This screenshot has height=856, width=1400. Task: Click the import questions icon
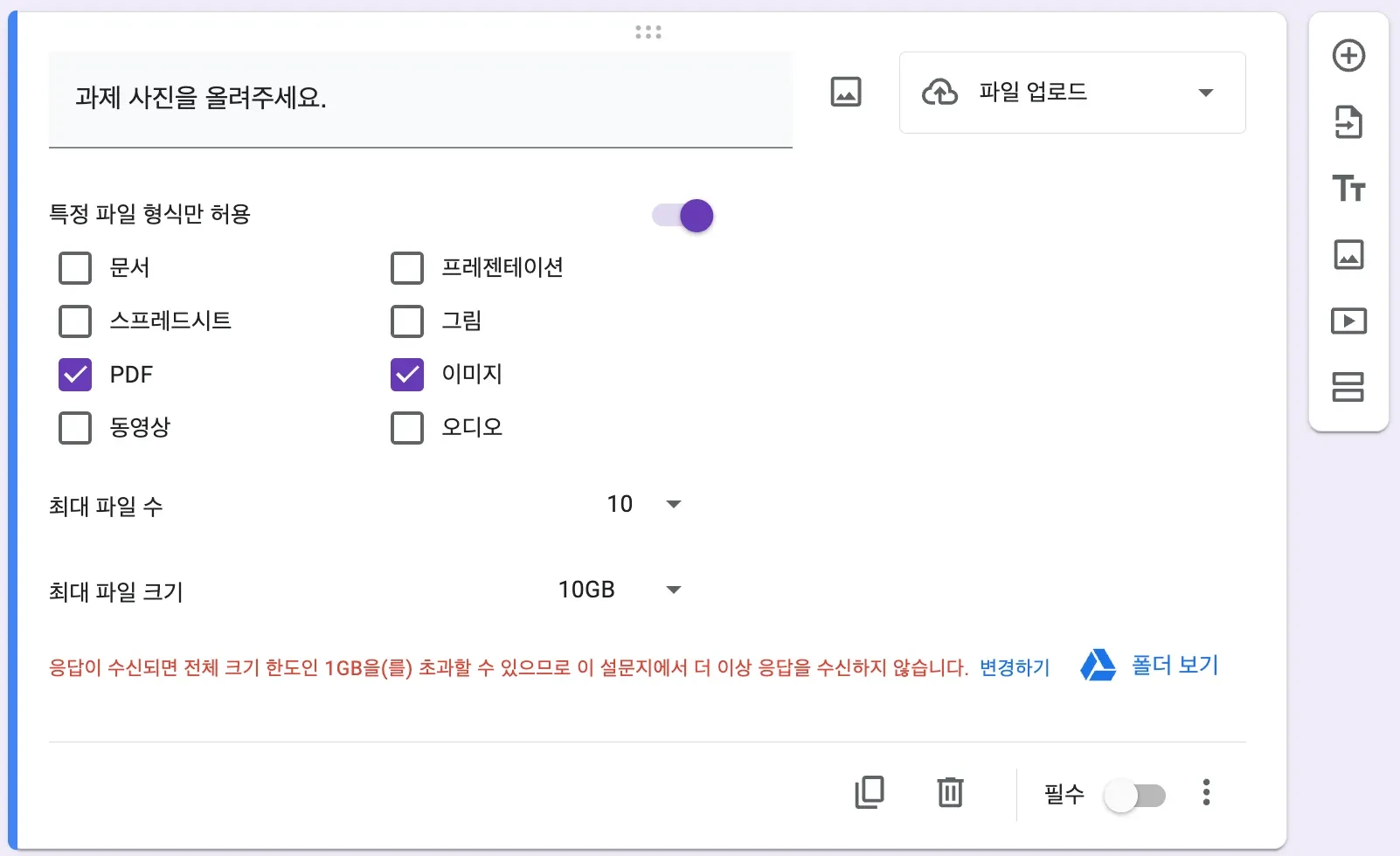coord(1348,122)
